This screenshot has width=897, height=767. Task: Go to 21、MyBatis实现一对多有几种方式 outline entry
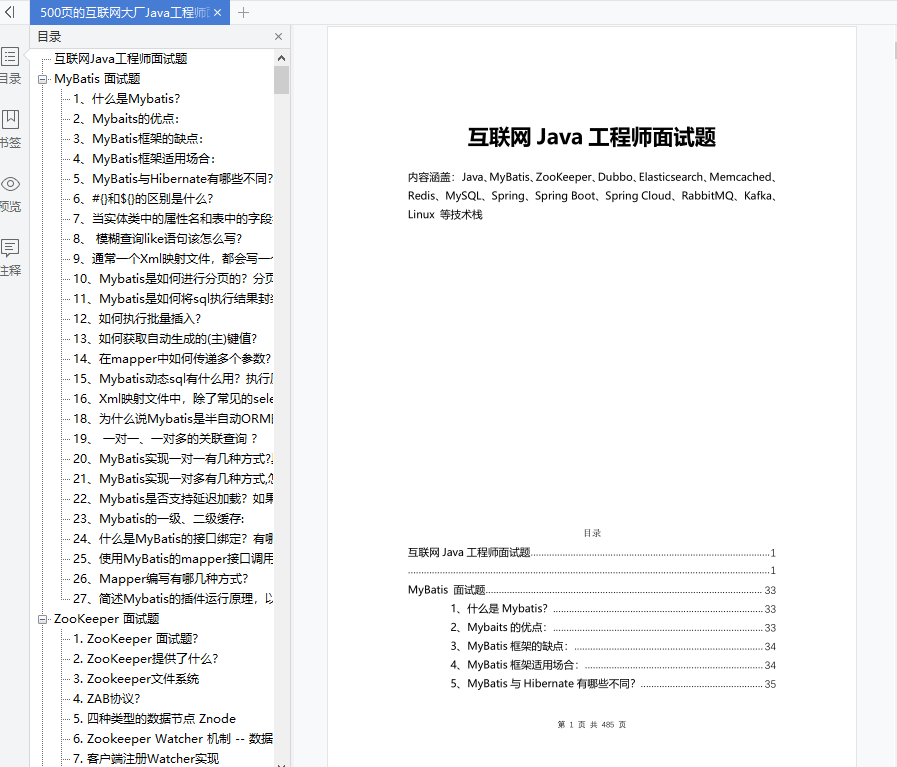tap(173, 479)
